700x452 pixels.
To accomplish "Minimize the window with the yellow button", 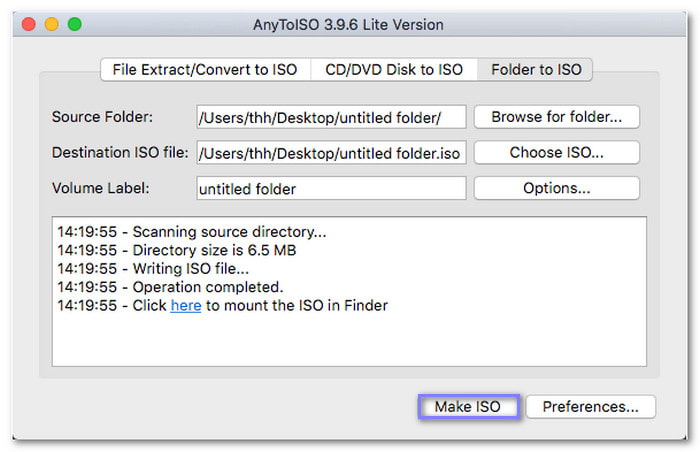I will (52, 24).
